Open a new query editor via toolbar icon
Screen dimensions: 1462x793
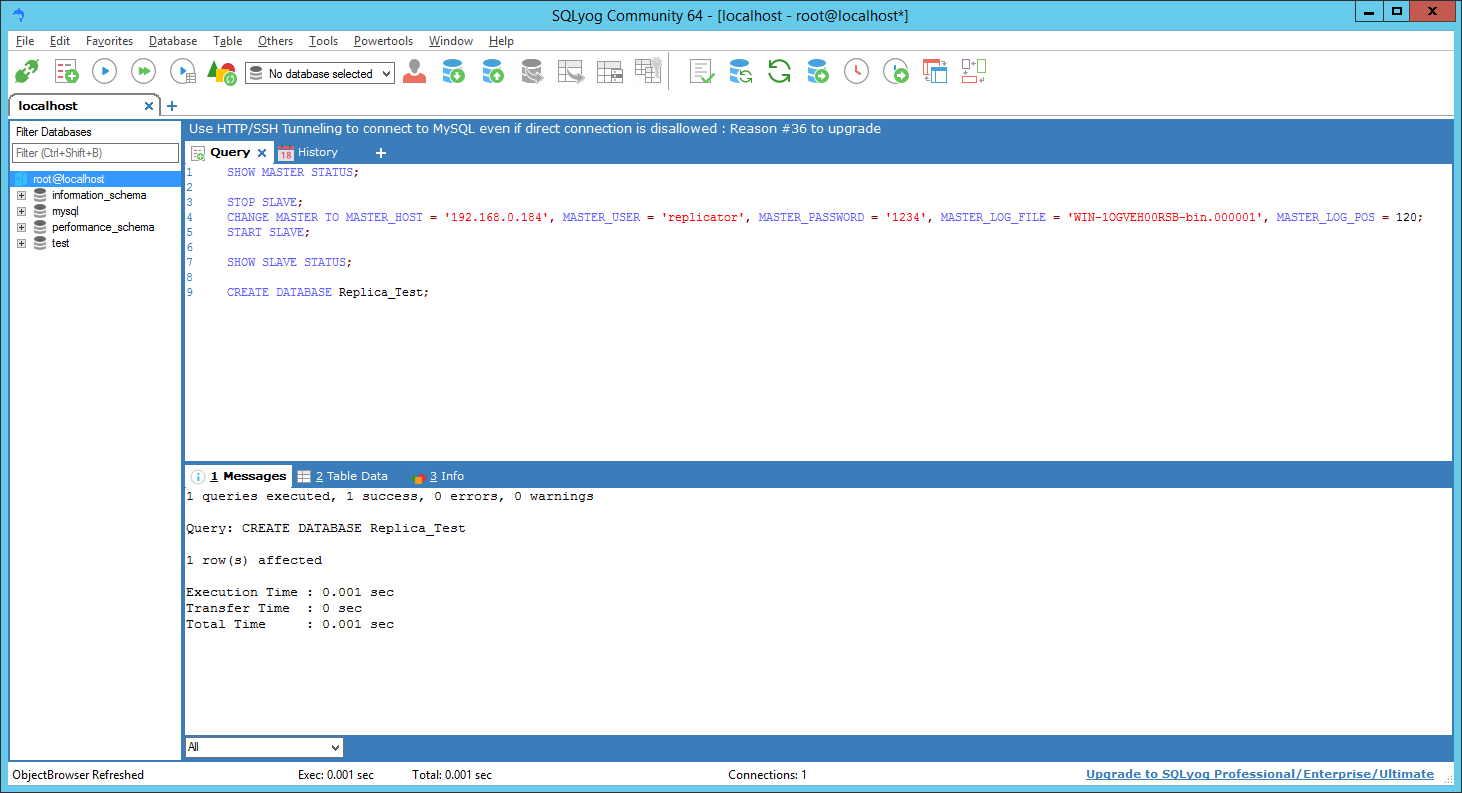(66, 72)
